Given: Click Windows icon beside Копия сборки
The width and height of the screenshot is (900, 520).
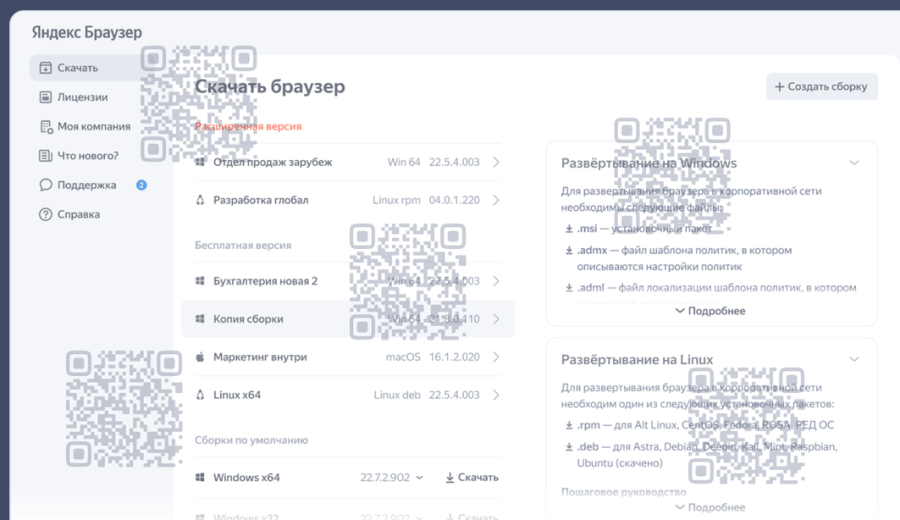Looking at the screenshot, I should click(x=200, y=319).
